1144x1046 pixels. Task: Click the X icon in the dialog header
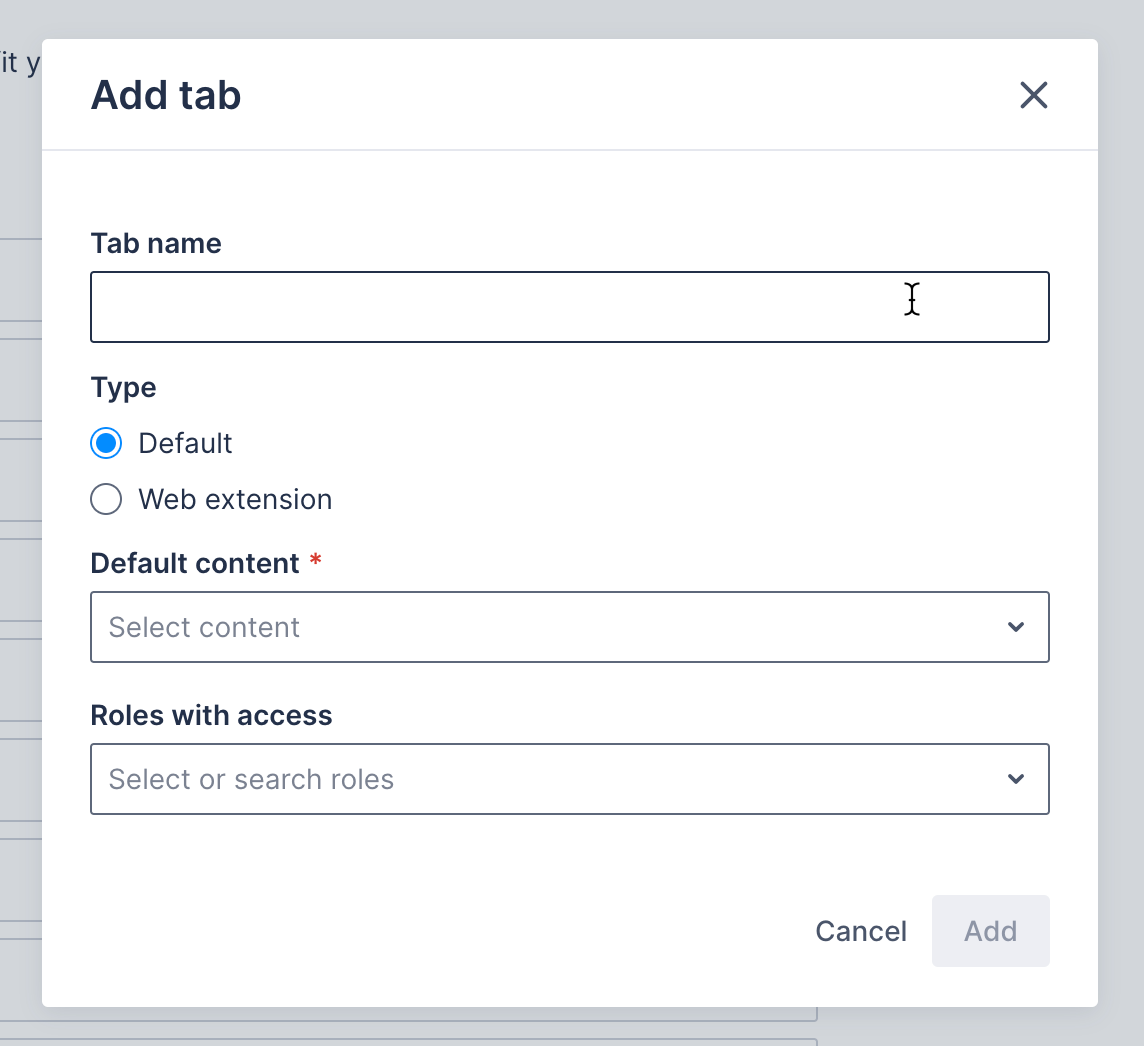[x=1033, y=95]
